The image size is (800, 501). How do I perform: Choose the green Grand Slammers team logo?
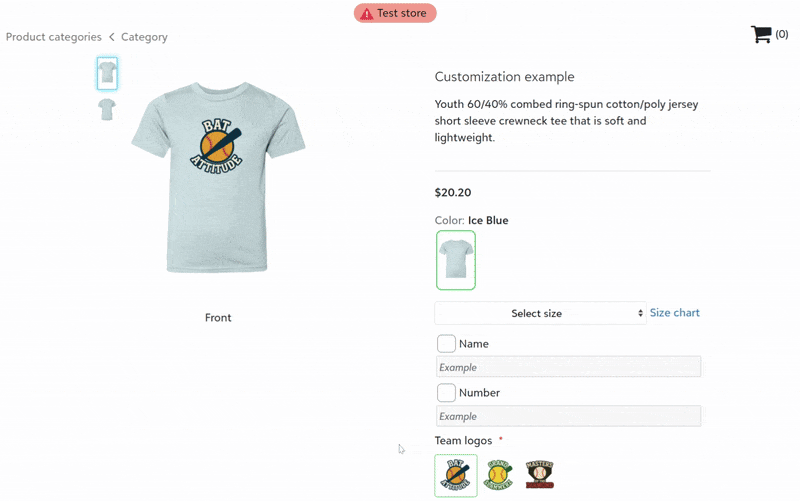coord(498,475)
